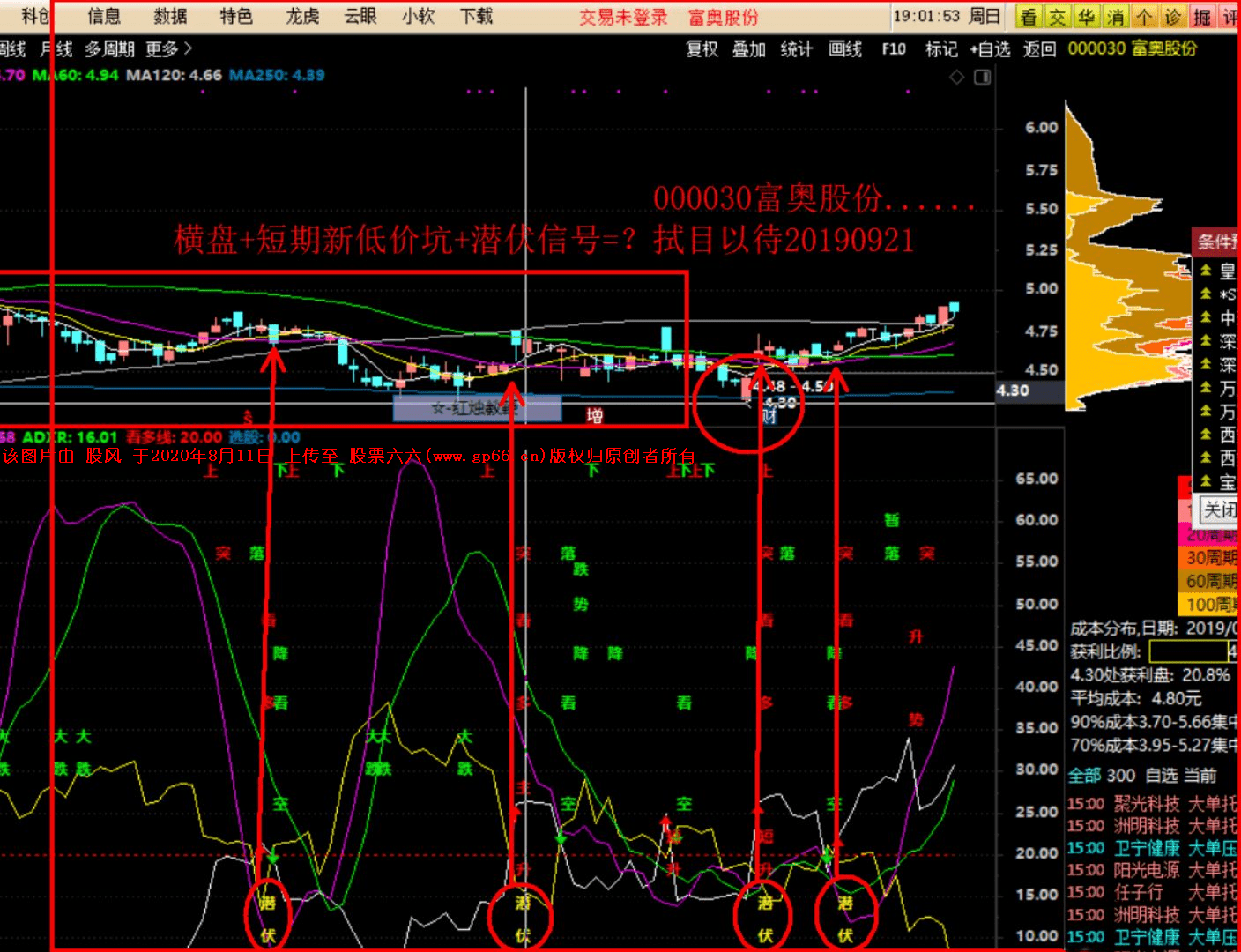Switch to 月线 monthly period
This screenshot has width=1241, height=952.
click(x=55, y=49)
